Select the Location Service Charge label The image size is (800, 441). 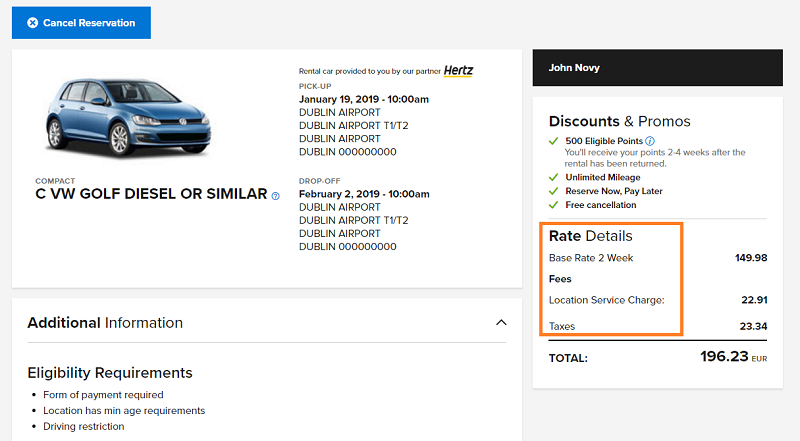(607, 300)
